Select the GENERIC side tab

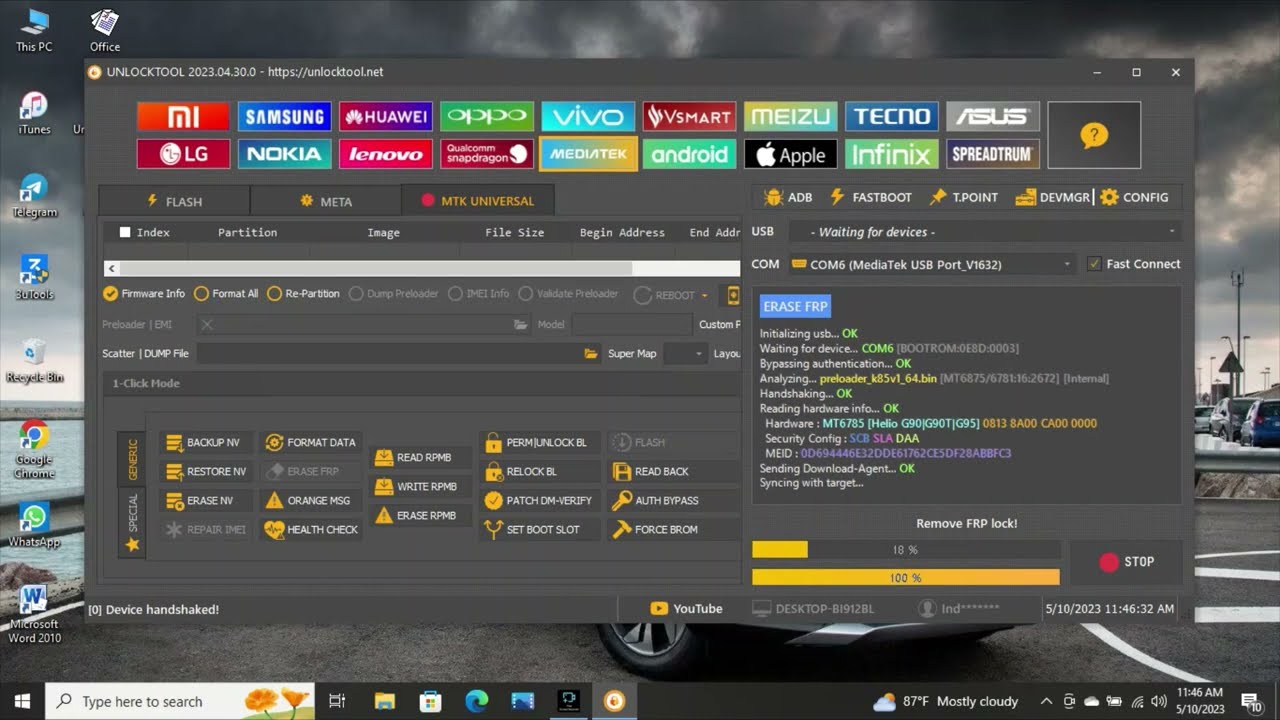[132, 459]
